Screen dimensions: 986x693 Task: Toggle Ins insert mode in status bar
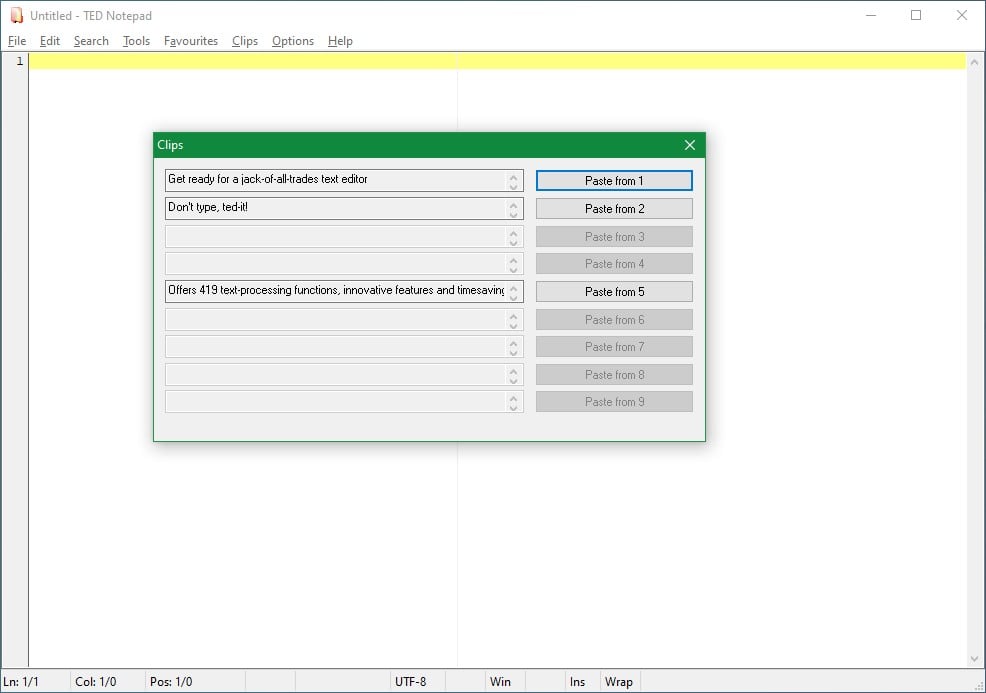(577, 682)
